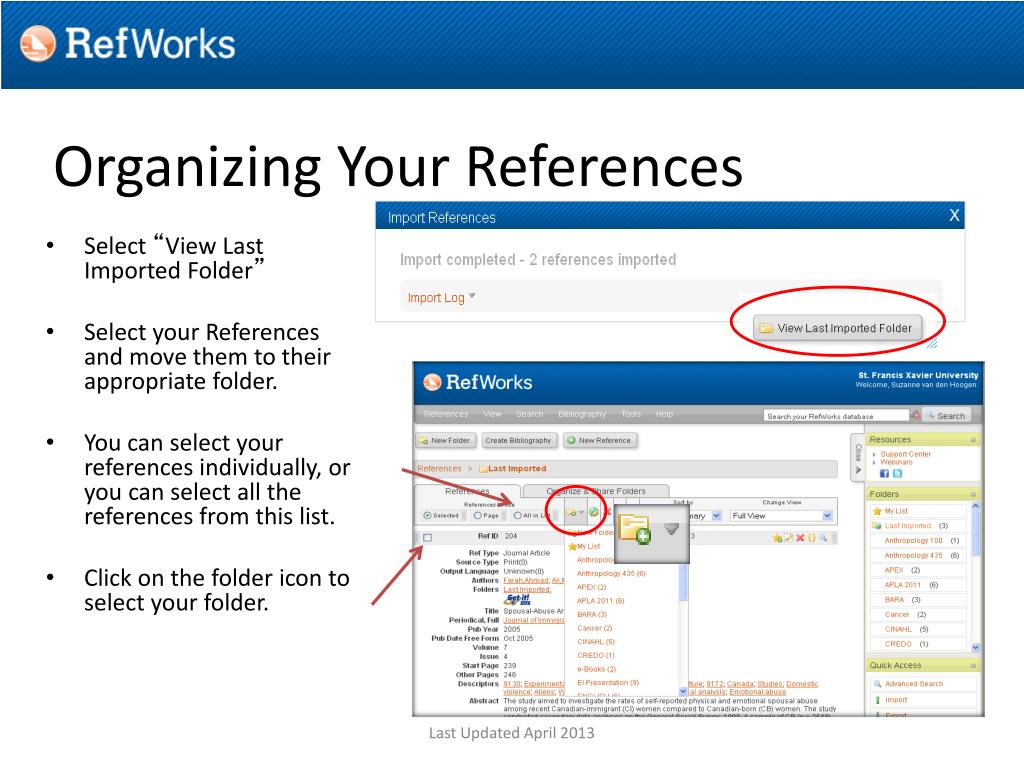The image size is (1024, 768).
Task: Click the Quick Access panel collapse icon
Action: coord(972,665)
